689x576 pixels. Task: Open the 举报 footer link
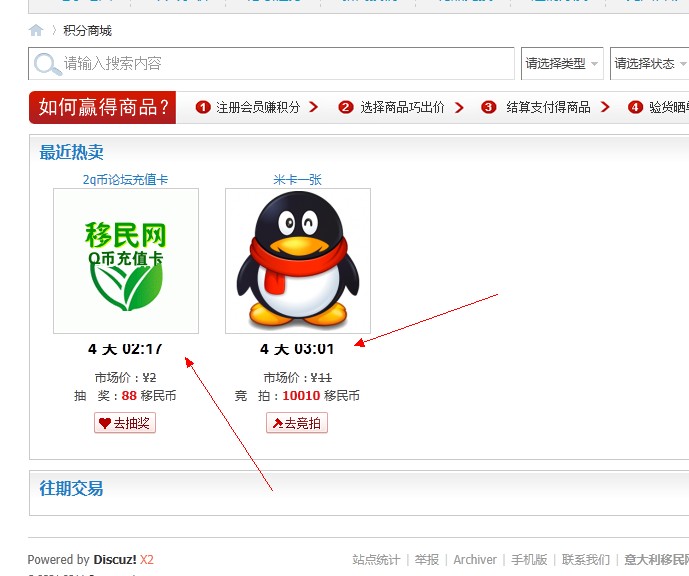(427, 559)
